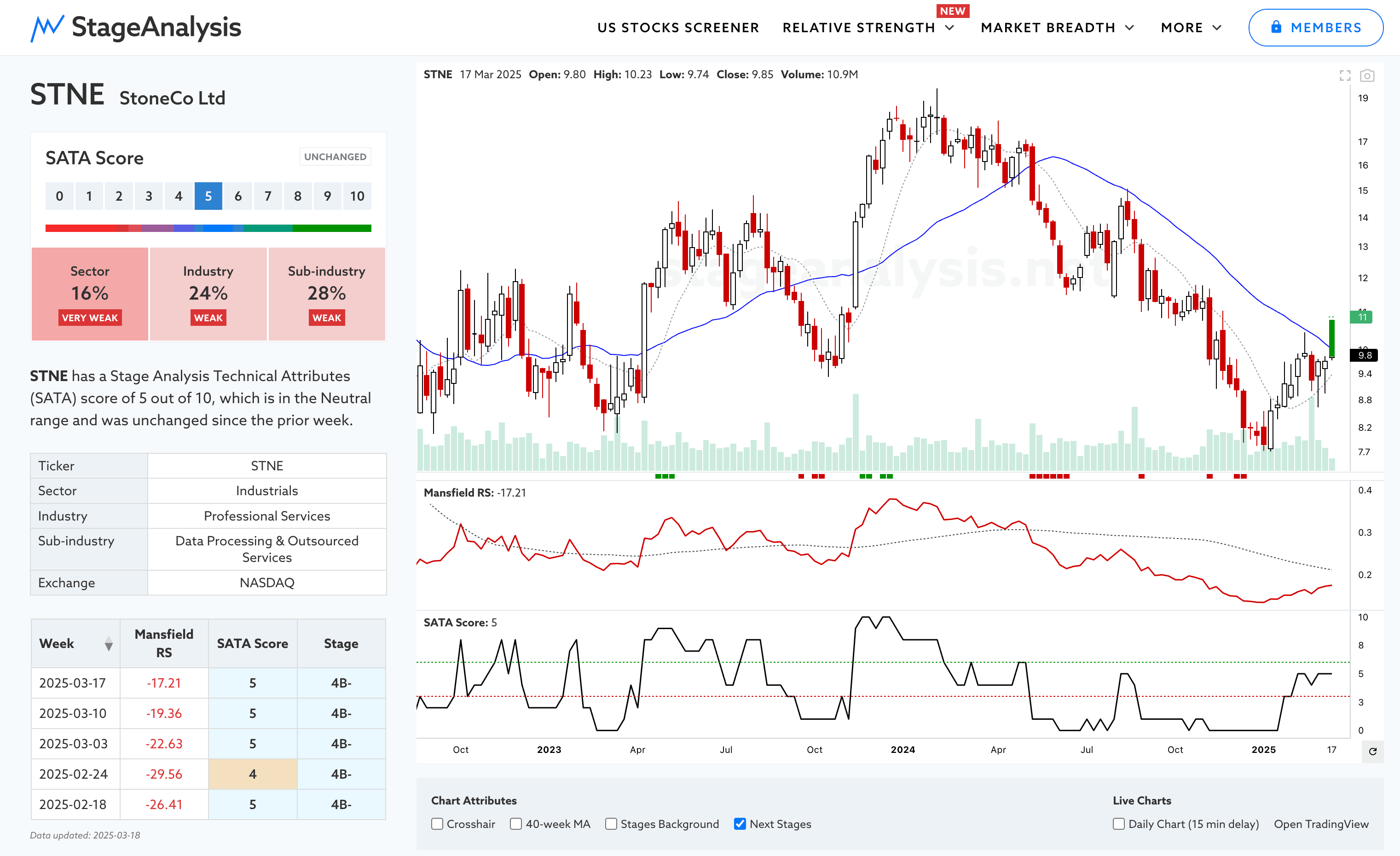Viewport: 1400px width, 856px height.
Task: Click the StageAnalysis site title
Action: click(156, 27)
